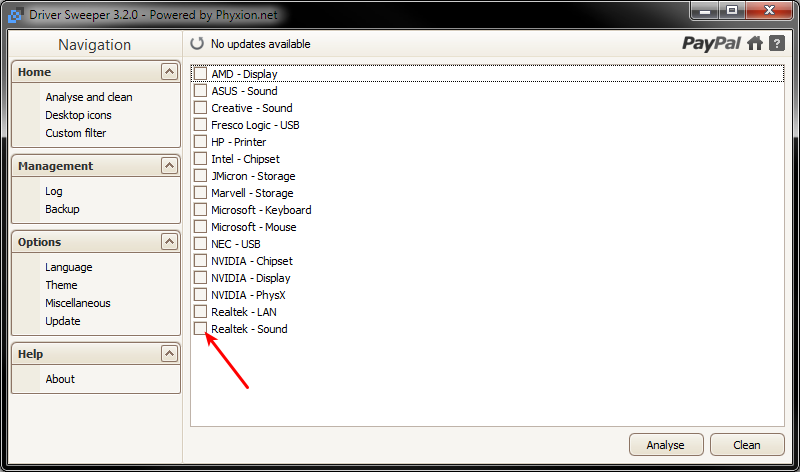Open Analyse and clean page
Image resolution: width=800 pixels, height=472 pixels.
[89, 97]
